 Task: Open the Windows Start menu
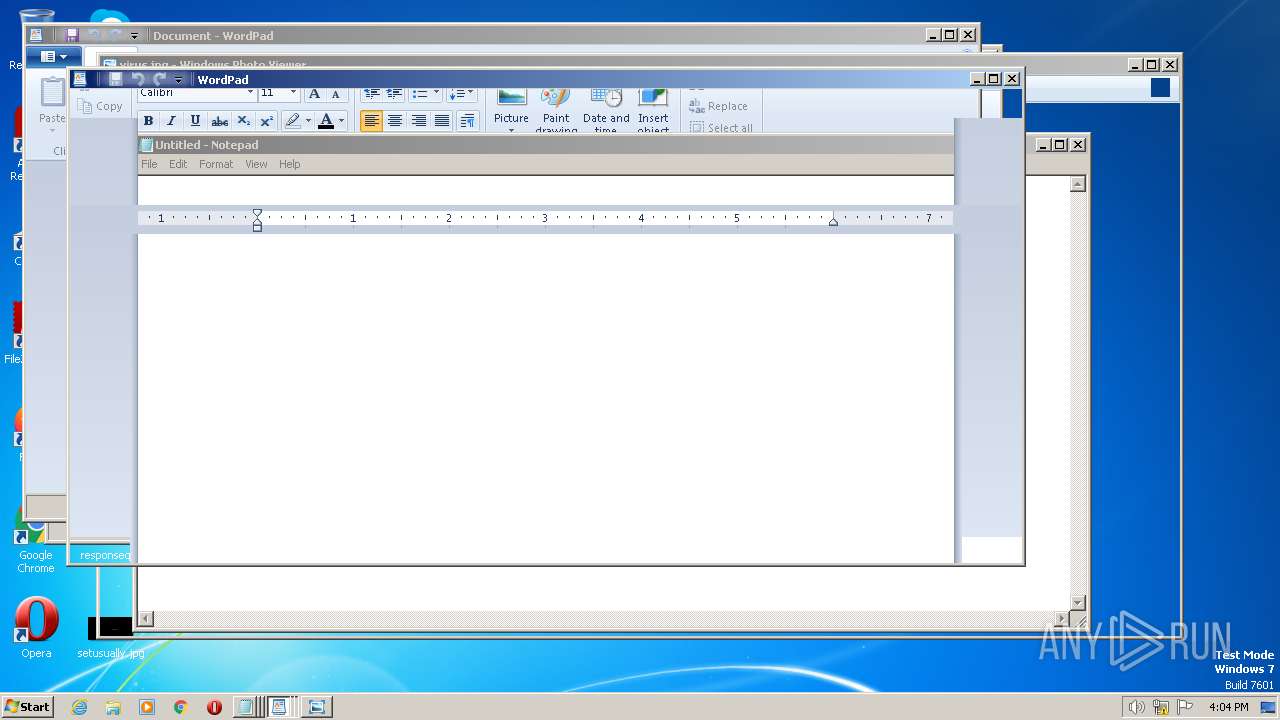tap(27, 706)
